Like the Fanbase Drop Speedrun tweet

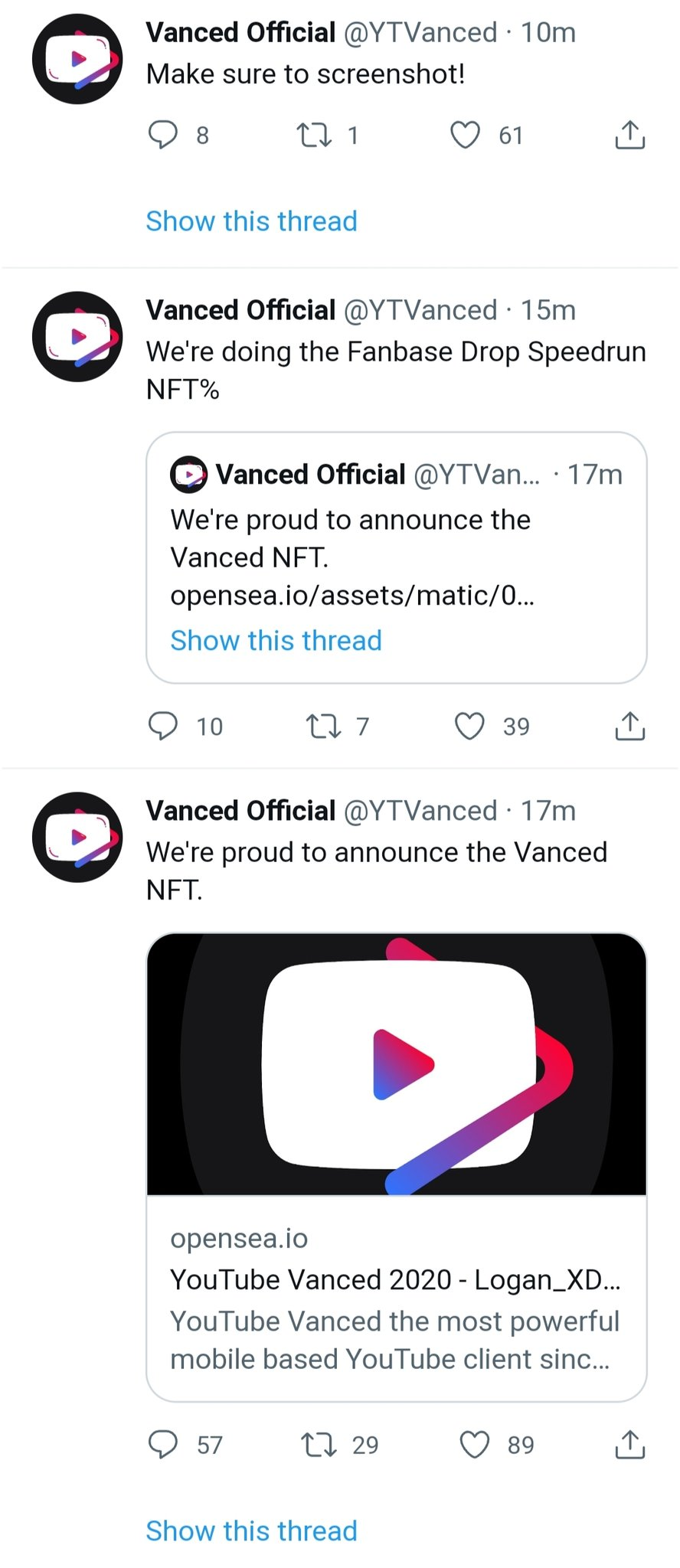tap(469, 726)
